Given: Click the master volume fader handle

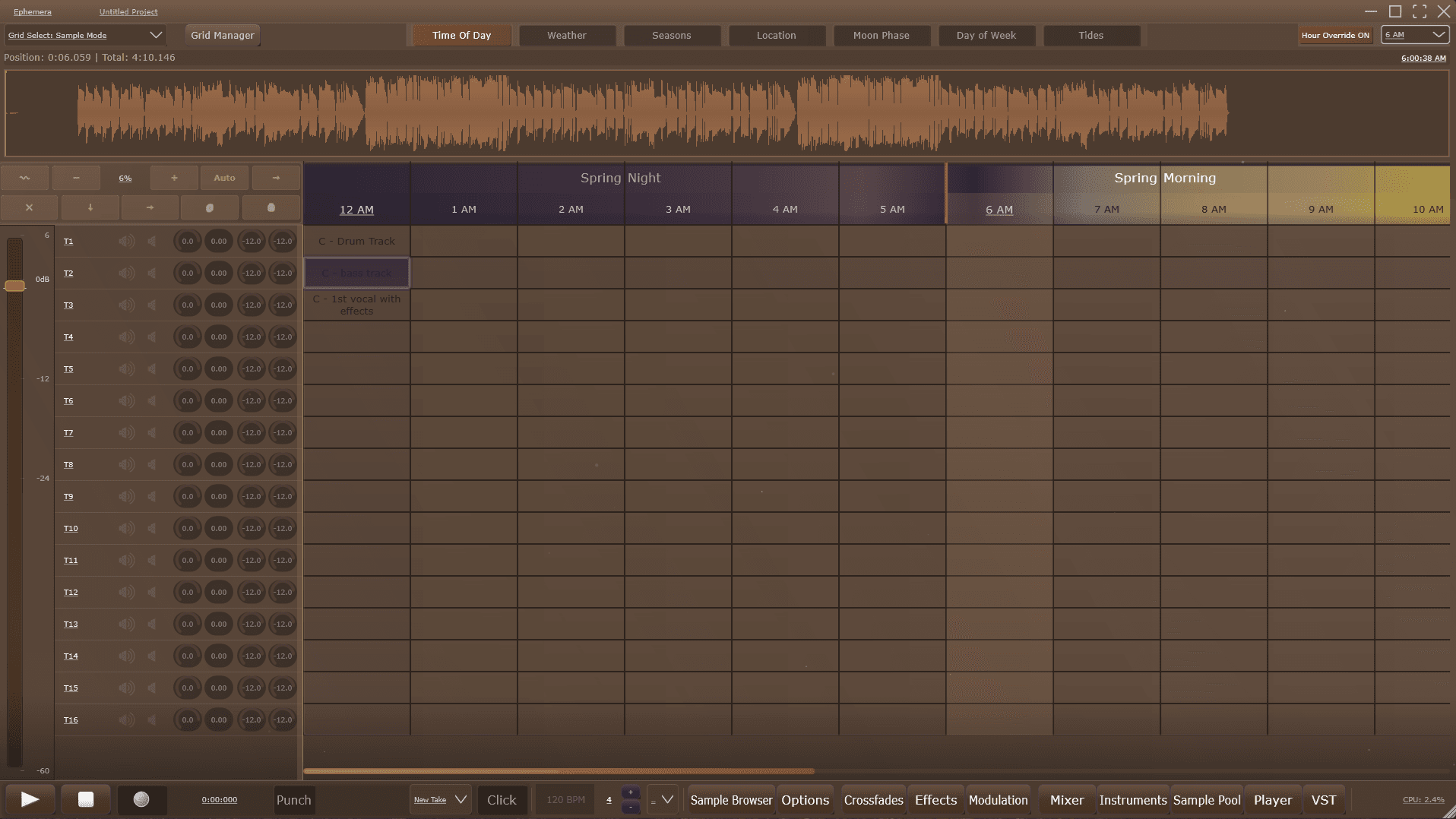Looking at the screenshot, I should click(14, 286).
